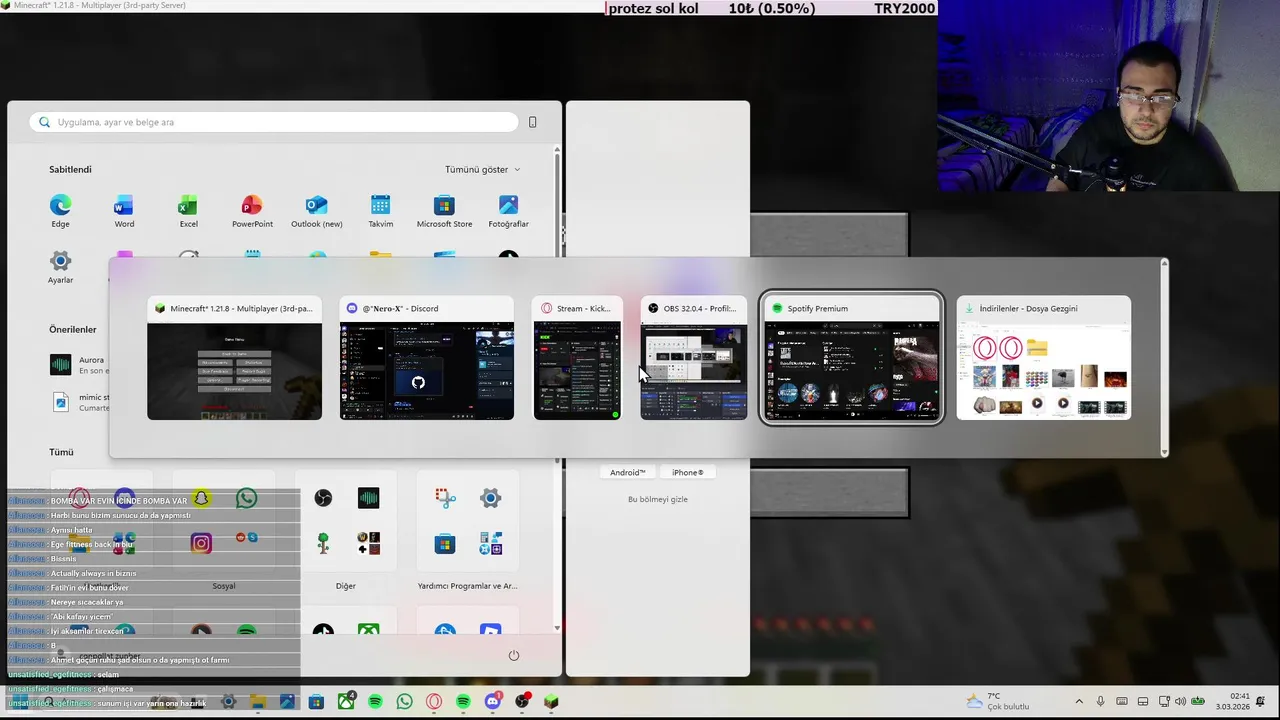
Task: Select the Android tab in phone panel
Action: (x=628, y=473)
